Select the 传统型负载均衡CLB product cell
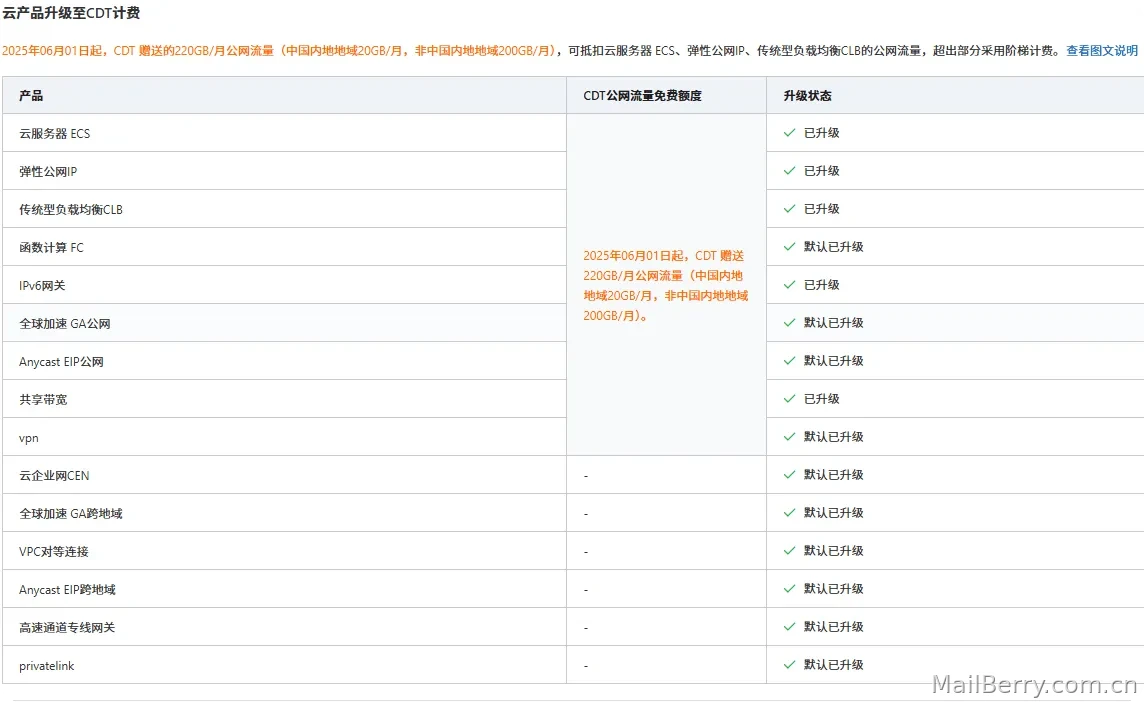The image size is (1144, 702). click(x=285, y=209)
